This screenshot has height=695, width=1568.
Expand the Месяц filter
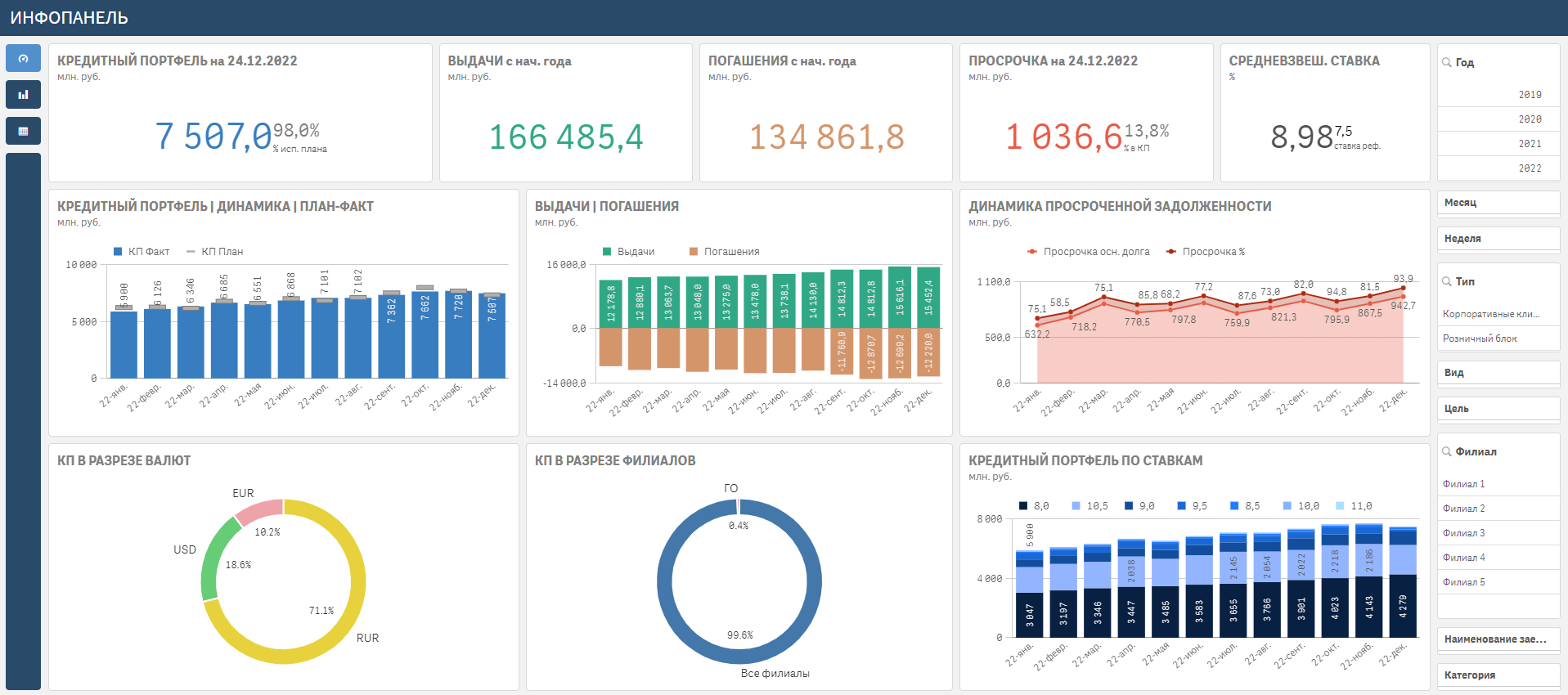click(1498, 203)
